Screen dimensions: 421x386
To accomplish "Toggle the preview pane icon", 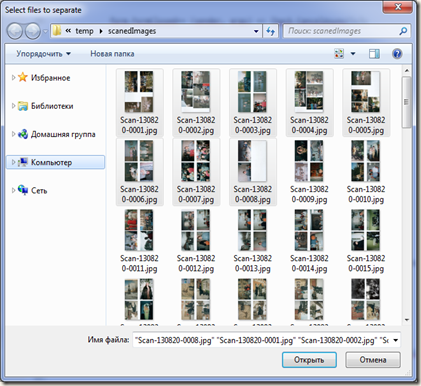I will point(374,54).
